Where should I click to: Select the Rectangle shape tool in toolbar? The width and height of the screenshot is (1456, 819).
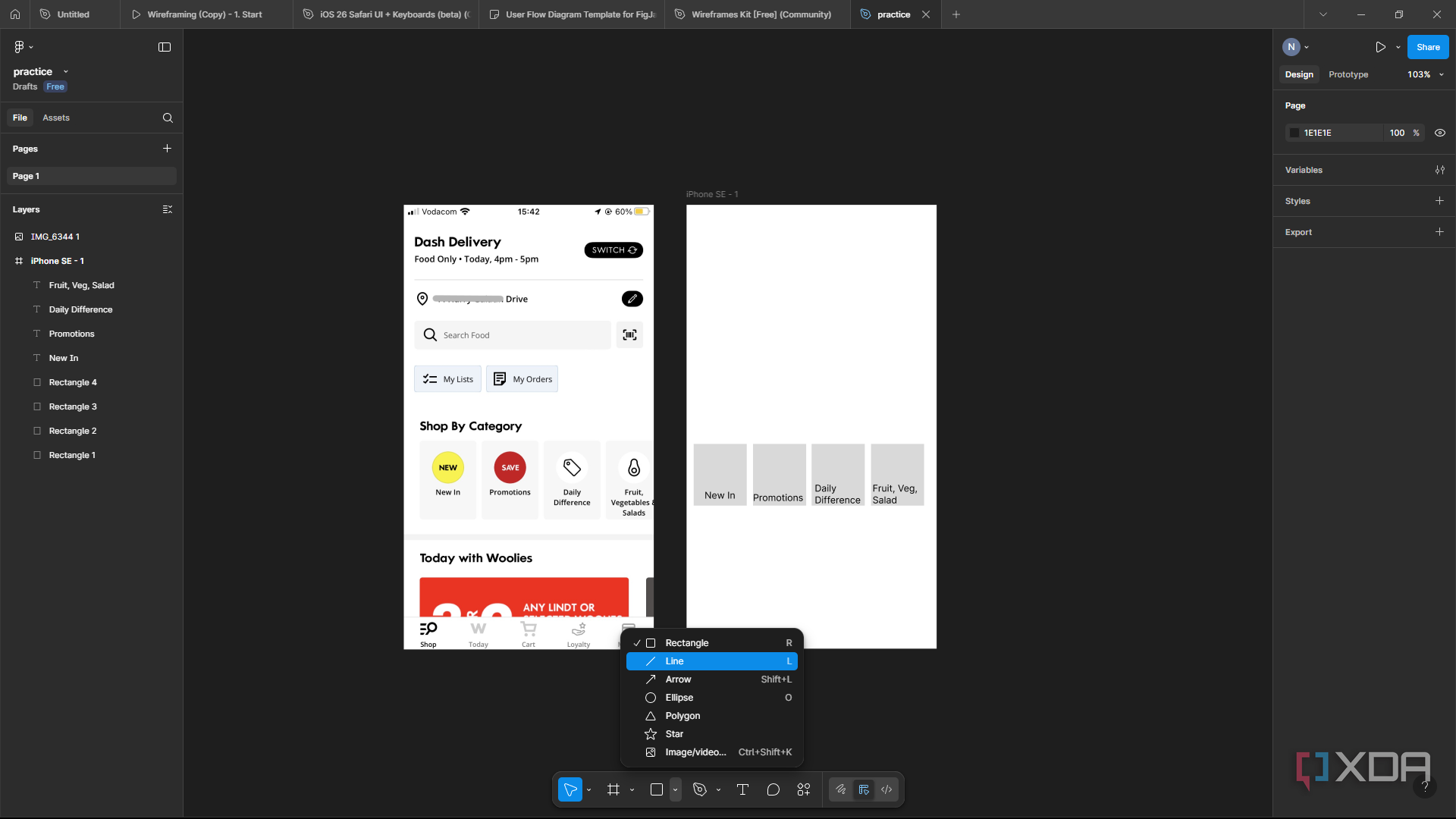pos(657,789)
